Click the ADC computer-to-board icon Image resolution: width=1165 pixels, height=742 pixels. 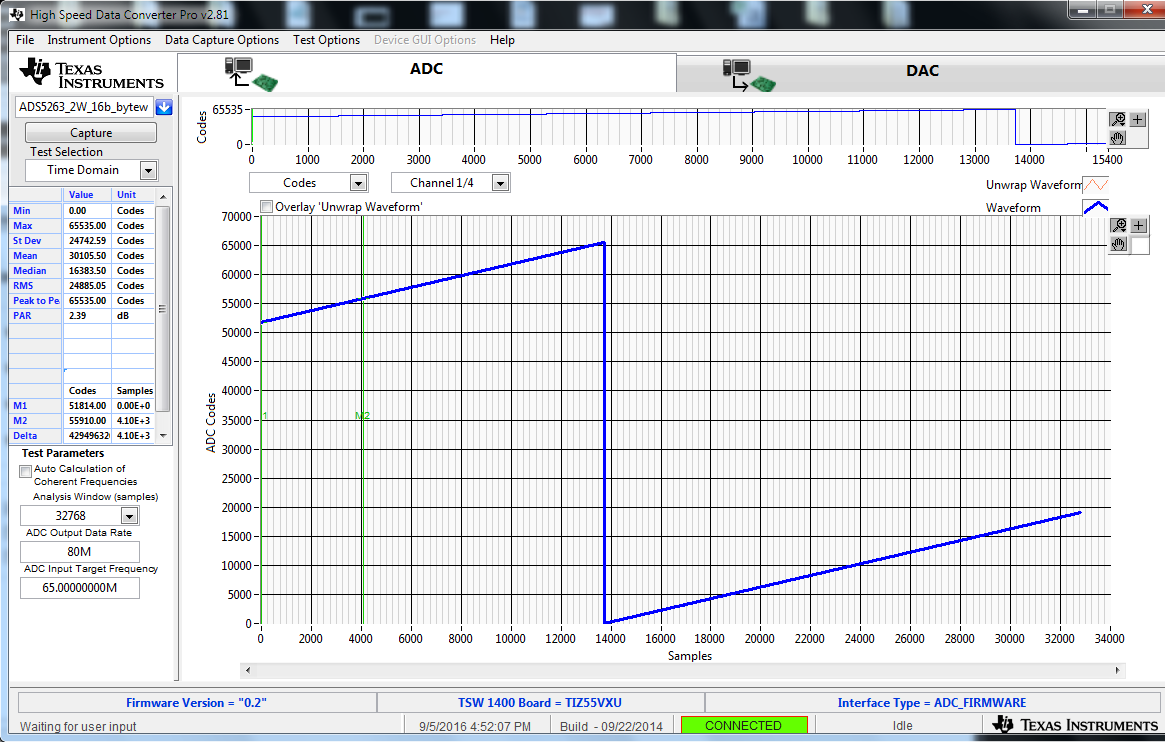pos(251,74)
